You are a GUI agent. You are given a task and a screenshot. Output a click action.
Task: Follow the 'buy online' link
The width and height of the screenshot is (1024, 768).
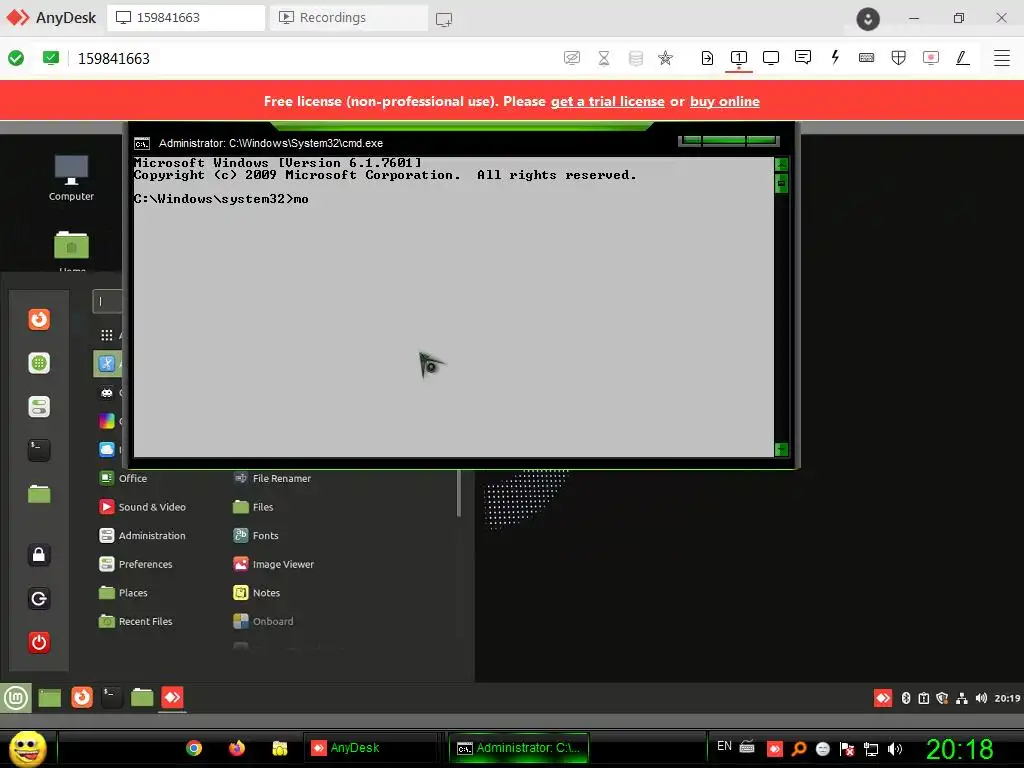point(725,101)
